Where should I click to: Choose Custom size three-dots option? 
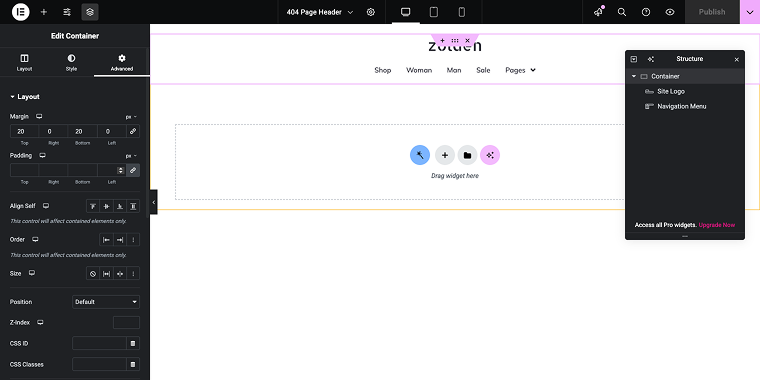(x=133, y=273)
